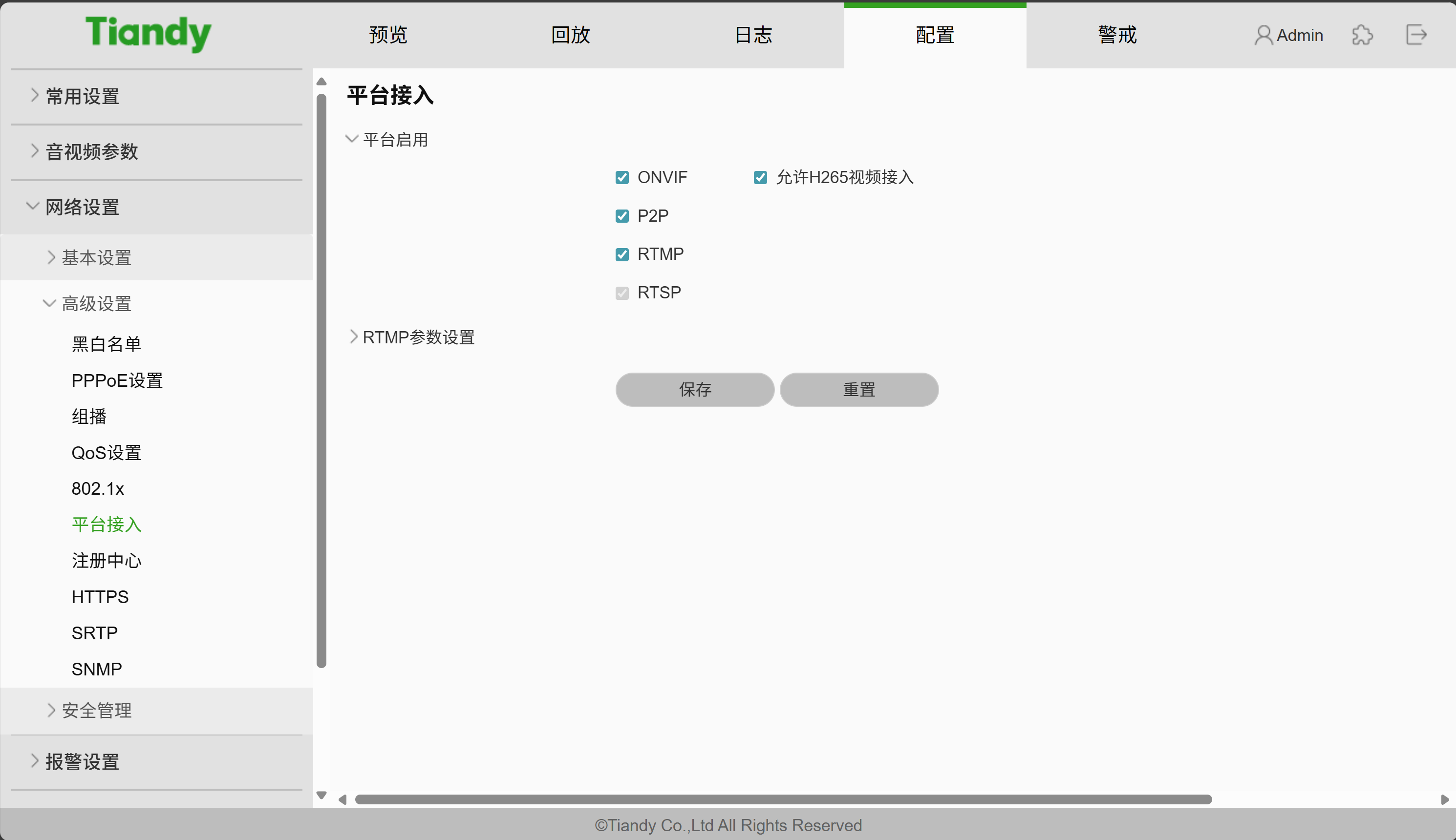Click the horizontal scrollbar track
Viewport: 1456px width, 840px height.
point(1328,799)
